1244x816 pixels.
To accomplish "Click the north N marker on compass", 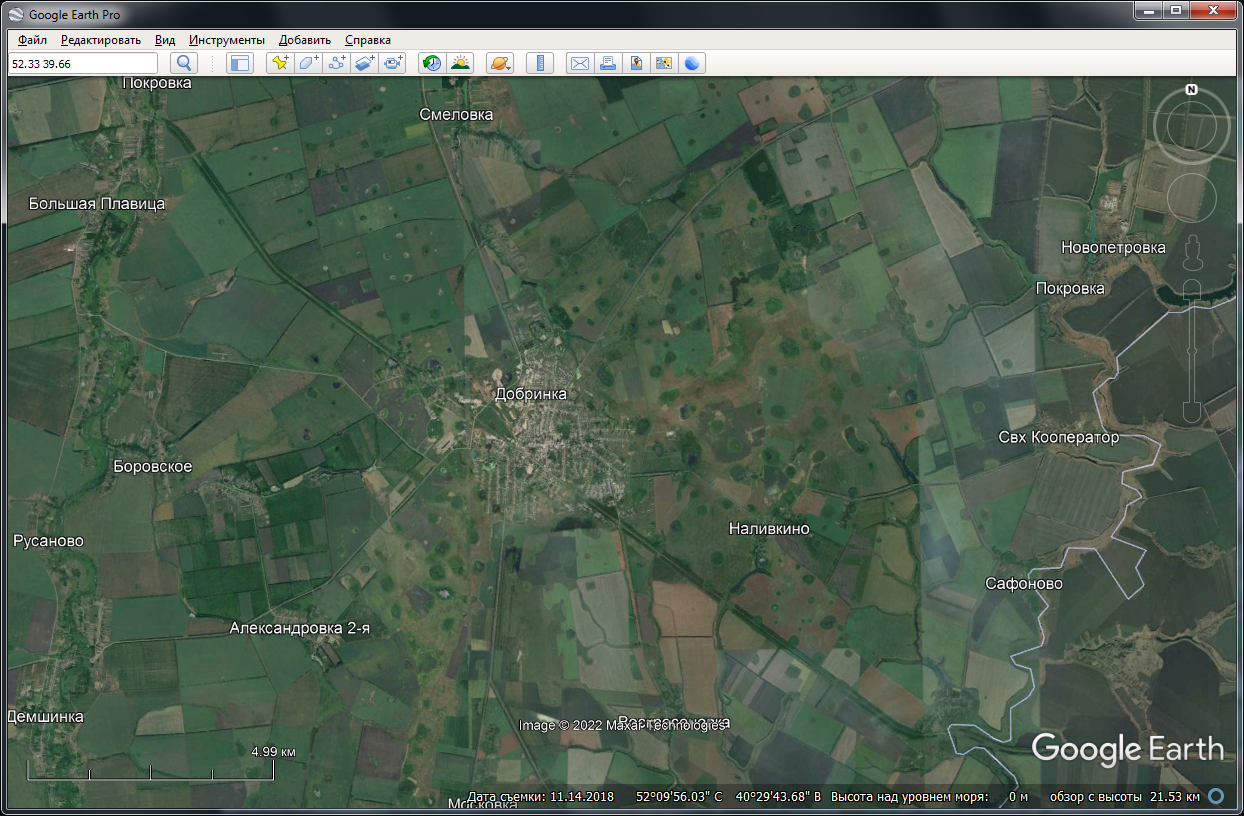I will (1192, 90).
